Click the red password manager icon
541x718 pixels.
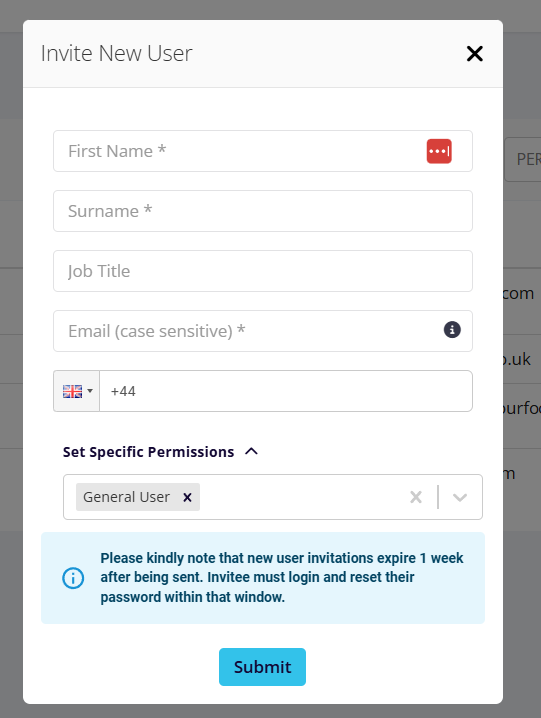[439, 151]
